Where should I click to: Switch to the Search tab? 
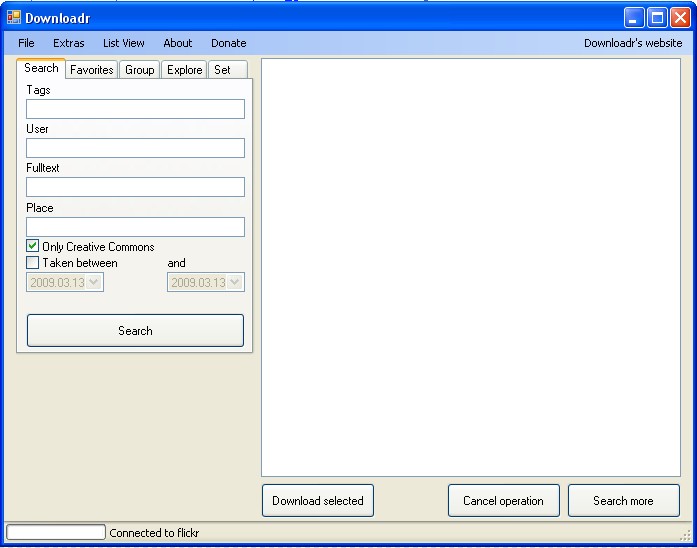tap(41, 68)
